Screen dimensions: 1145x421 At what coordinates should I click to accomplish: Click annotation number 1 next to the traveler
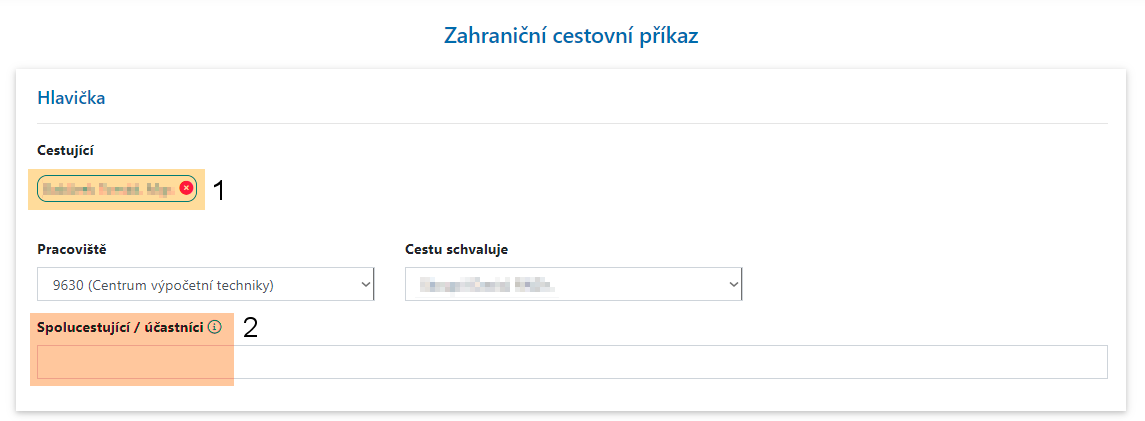[x=219, y=190]
